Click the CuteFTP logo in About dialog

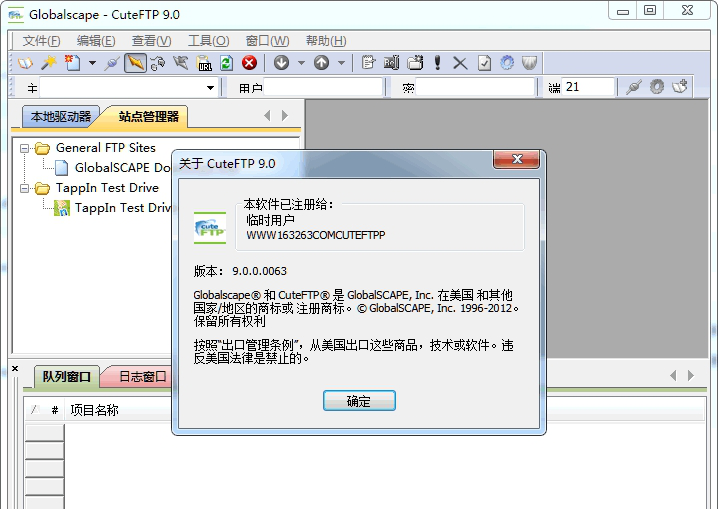coord(210,228)
